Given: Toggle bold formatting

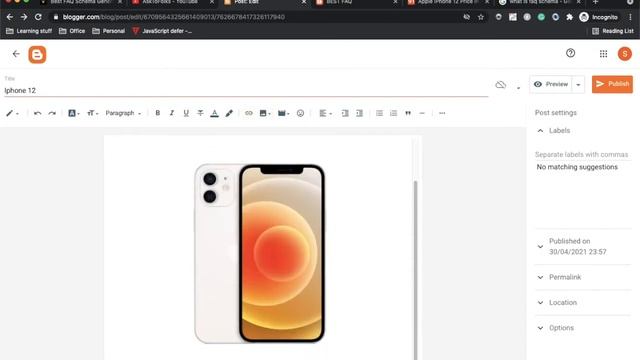Looking at the screenshot, I should (x=158, y=113).
